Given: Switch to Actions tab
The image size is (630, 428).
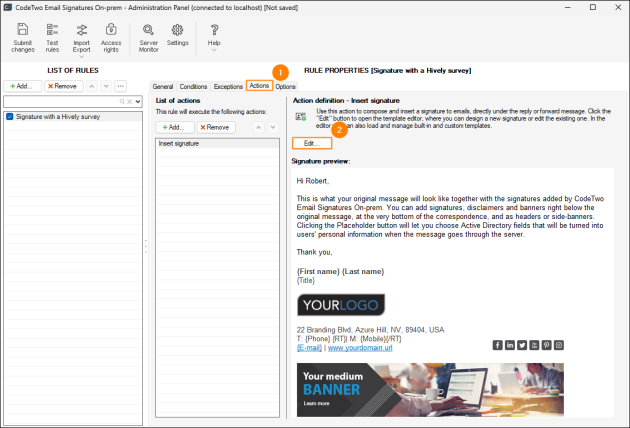Looking at the screenshot, I should point(259,85).
